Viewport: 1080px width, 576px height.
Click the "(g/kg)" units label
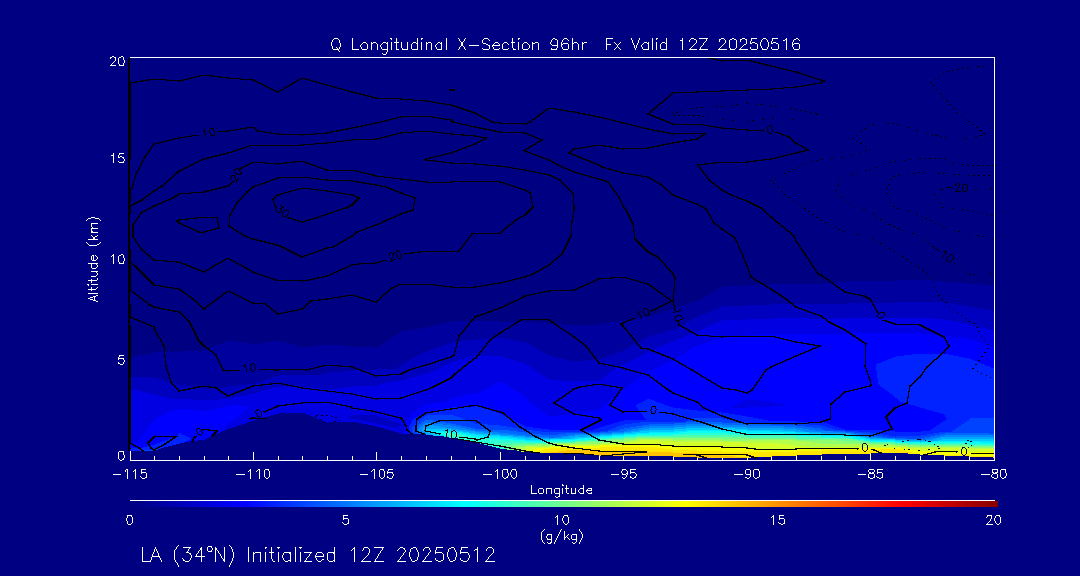561,537
